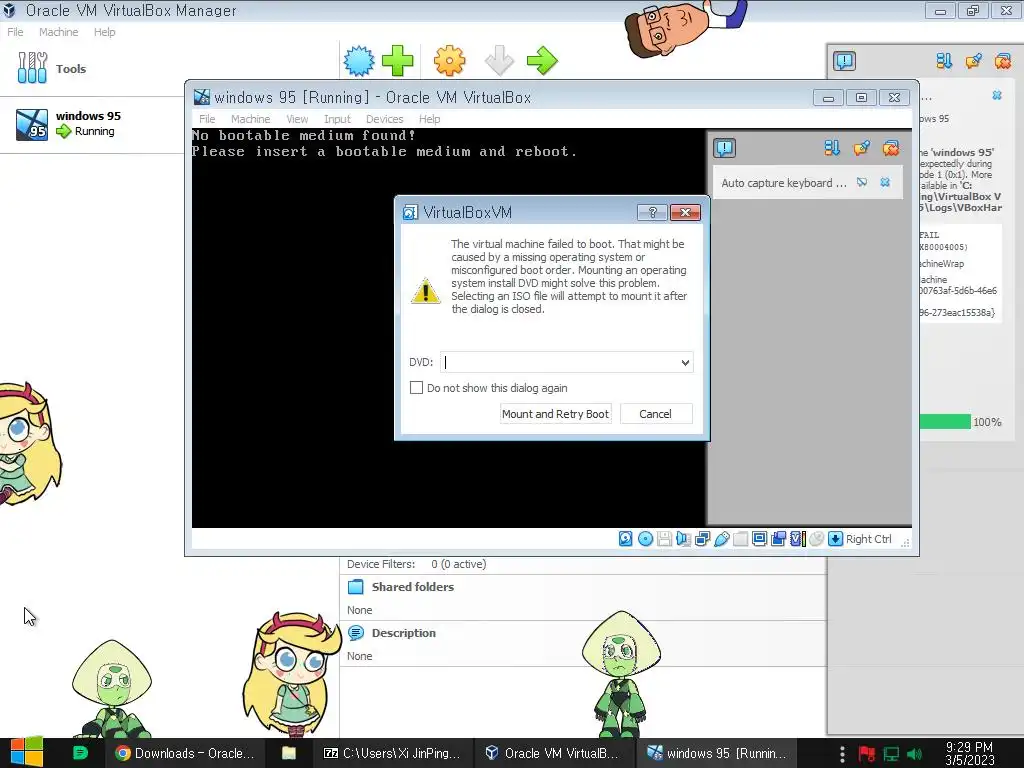
Task: Click the optical disk indicator in VM status bar
Action: coord(645,539)
